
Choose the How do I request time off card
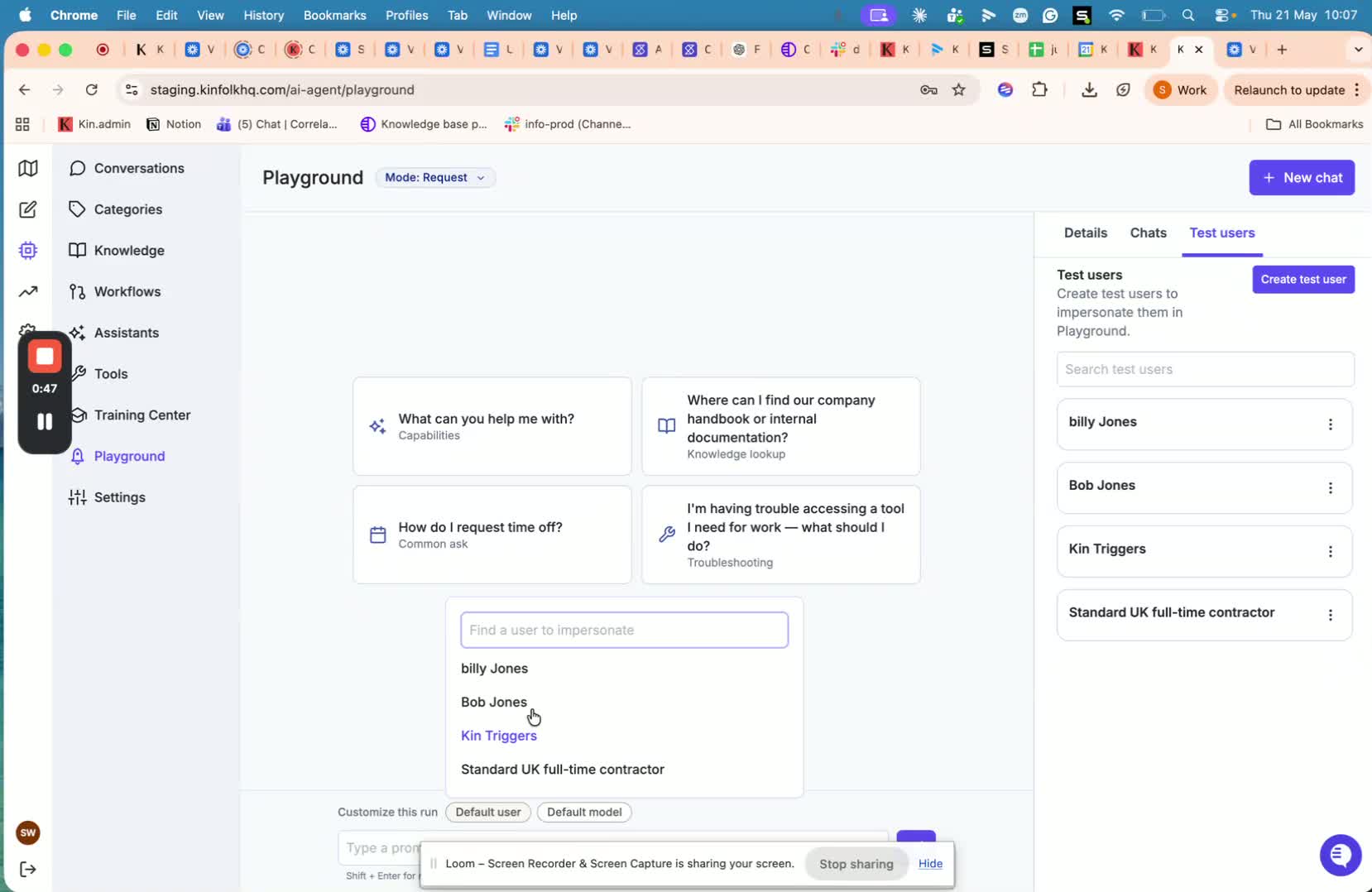tap(492, 535)
